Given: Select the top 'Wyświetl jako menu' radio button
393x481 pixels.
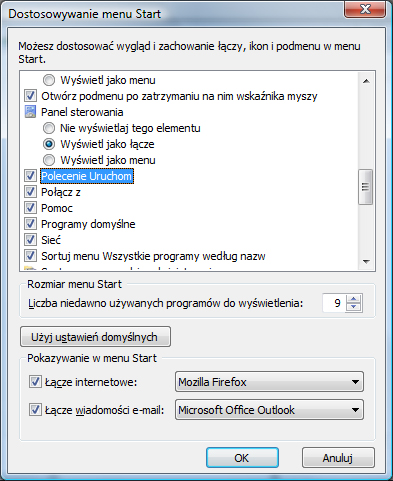Looking at the screenshot, I should click(49, 80).
